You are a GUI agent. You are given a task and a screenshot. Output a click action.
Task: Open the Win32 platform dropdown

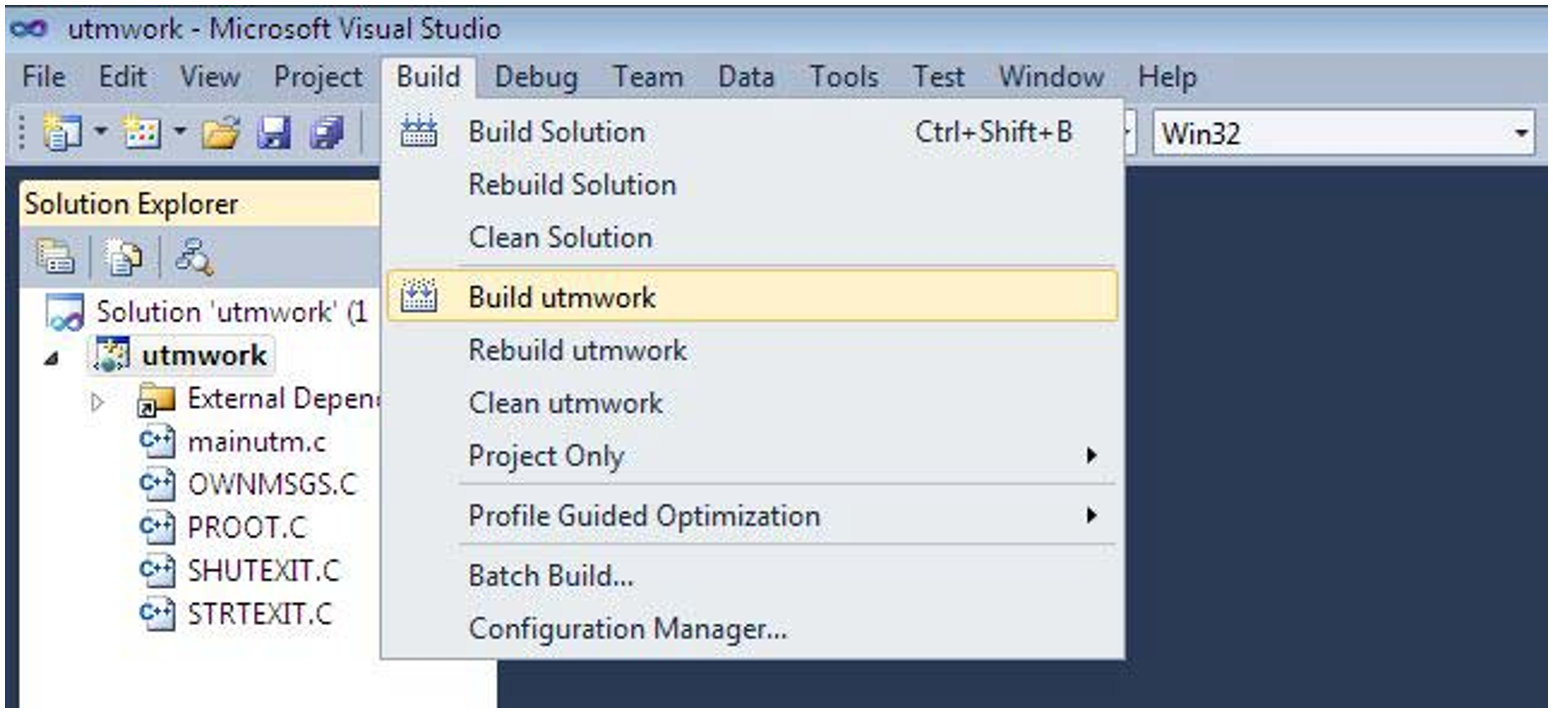click(1522, 133)
